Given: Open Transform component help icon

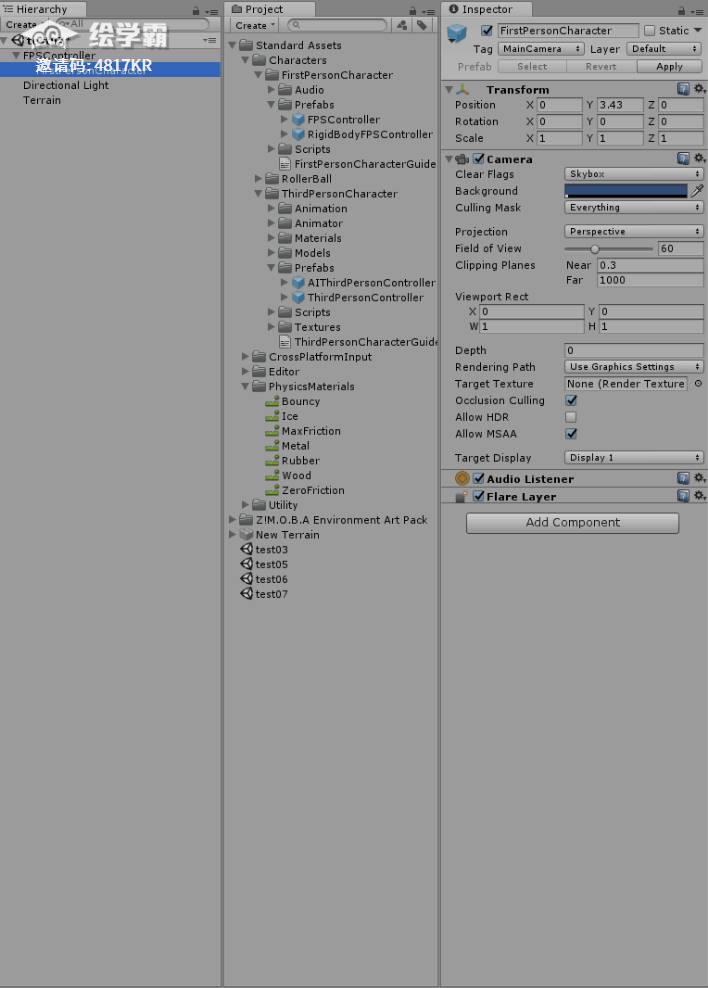Looking at the screenshot, I should 683,89.
